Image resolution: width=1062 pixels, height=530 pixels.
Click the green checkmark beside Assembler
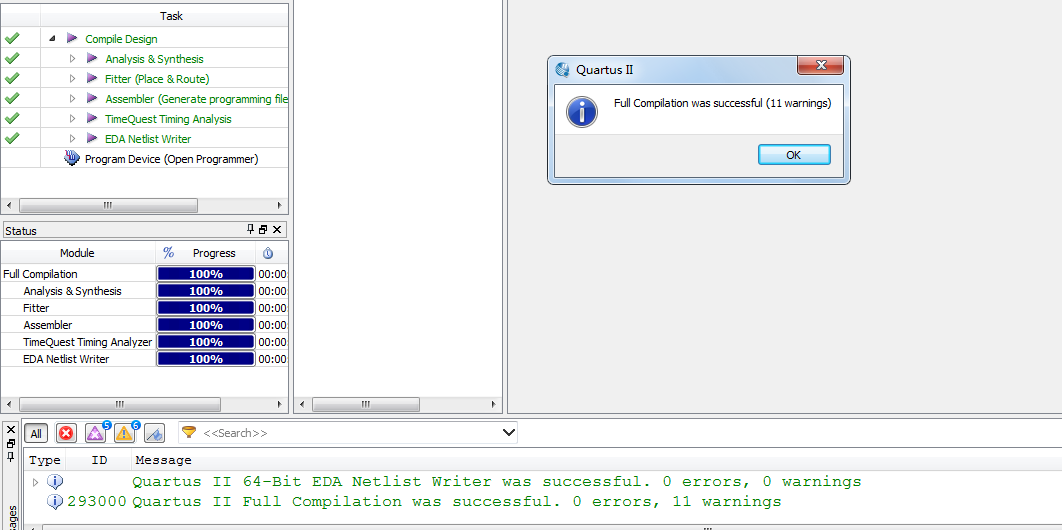point(12,99)
